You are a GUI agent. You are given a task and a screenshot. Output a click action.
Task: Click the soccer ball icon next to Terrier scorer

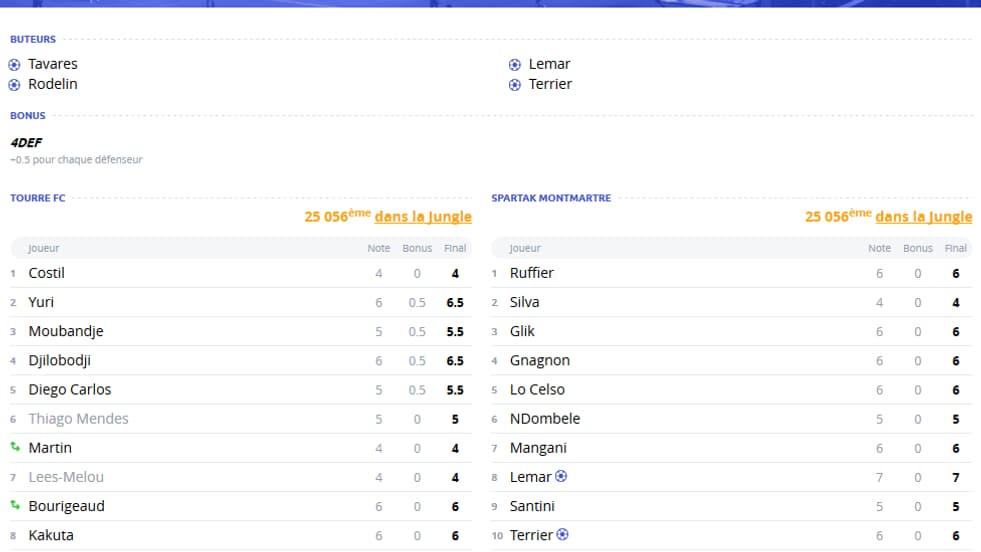(x=514, y=84)
